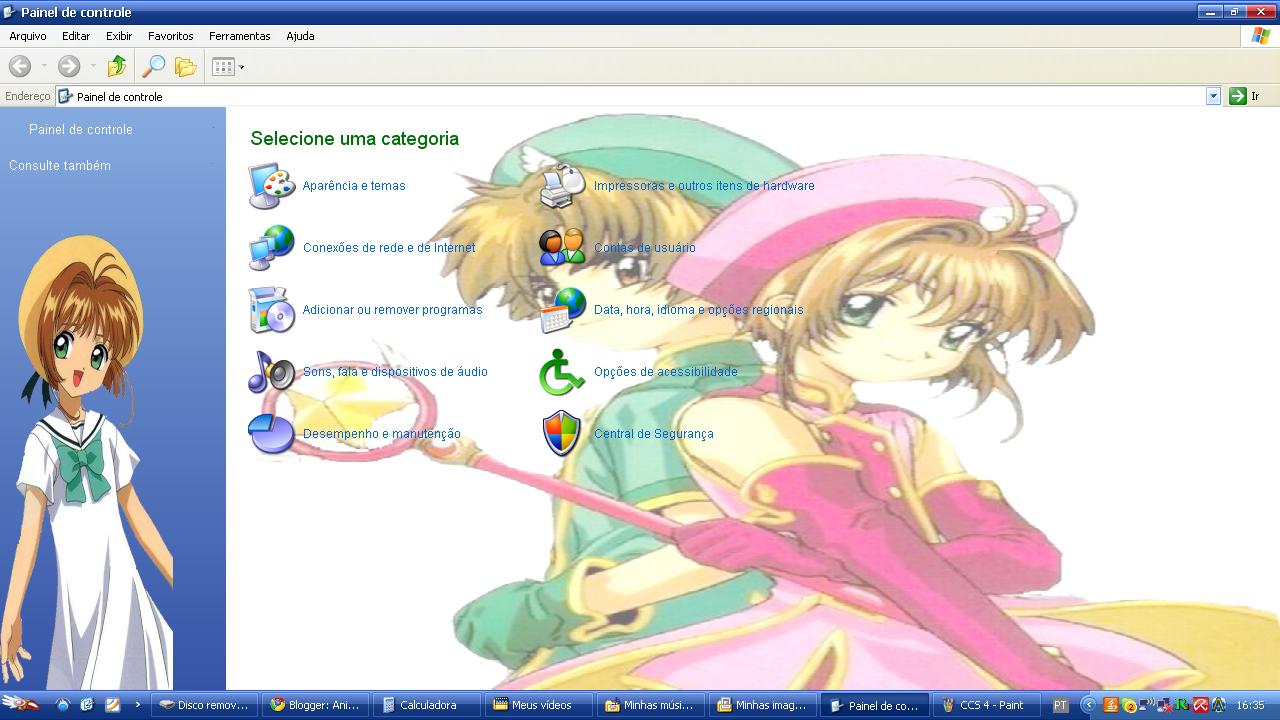Open the Back button history dropdown arrow
This screenshot has width=1280, height=720.
tap(44, 67)
